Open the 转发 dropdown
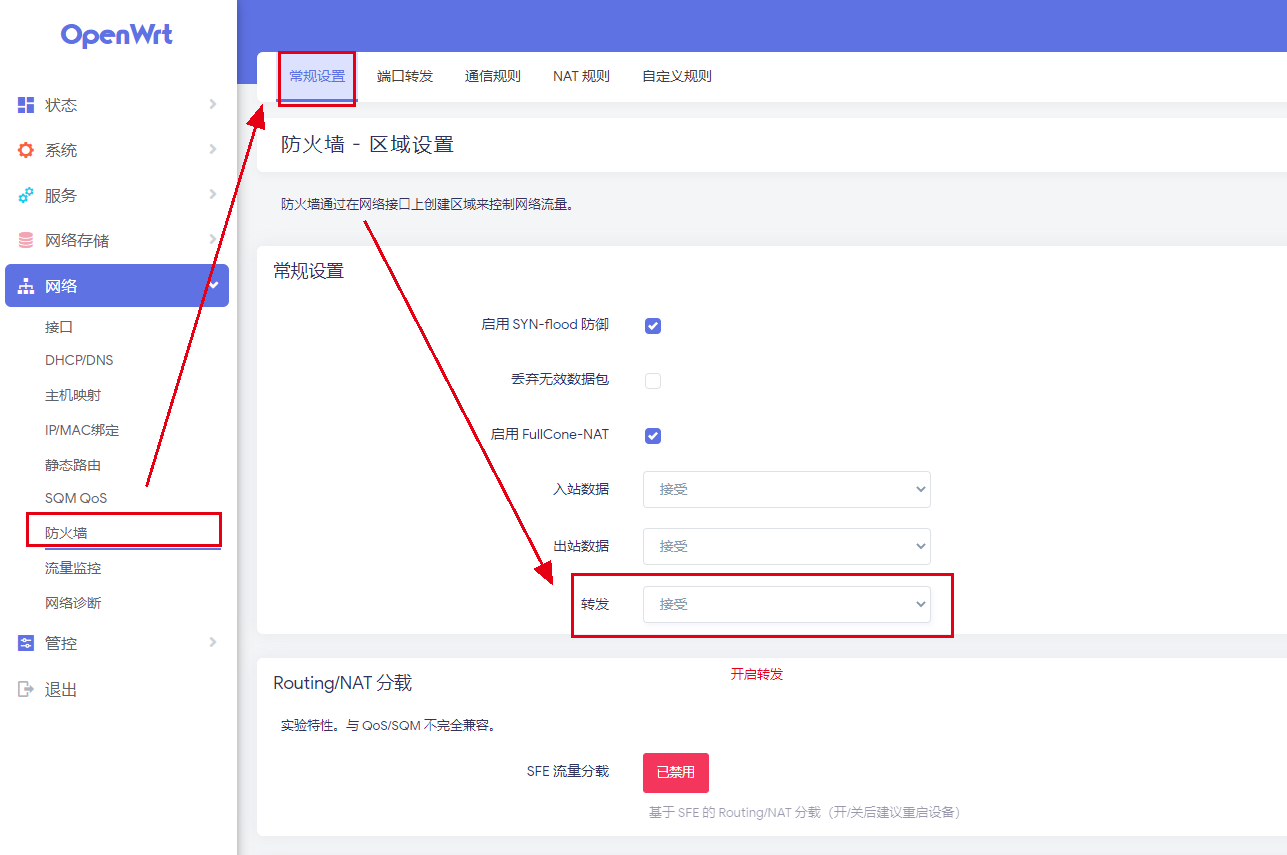The width and height of the screenshot is (1287, 855). click(x=787, y=604)
